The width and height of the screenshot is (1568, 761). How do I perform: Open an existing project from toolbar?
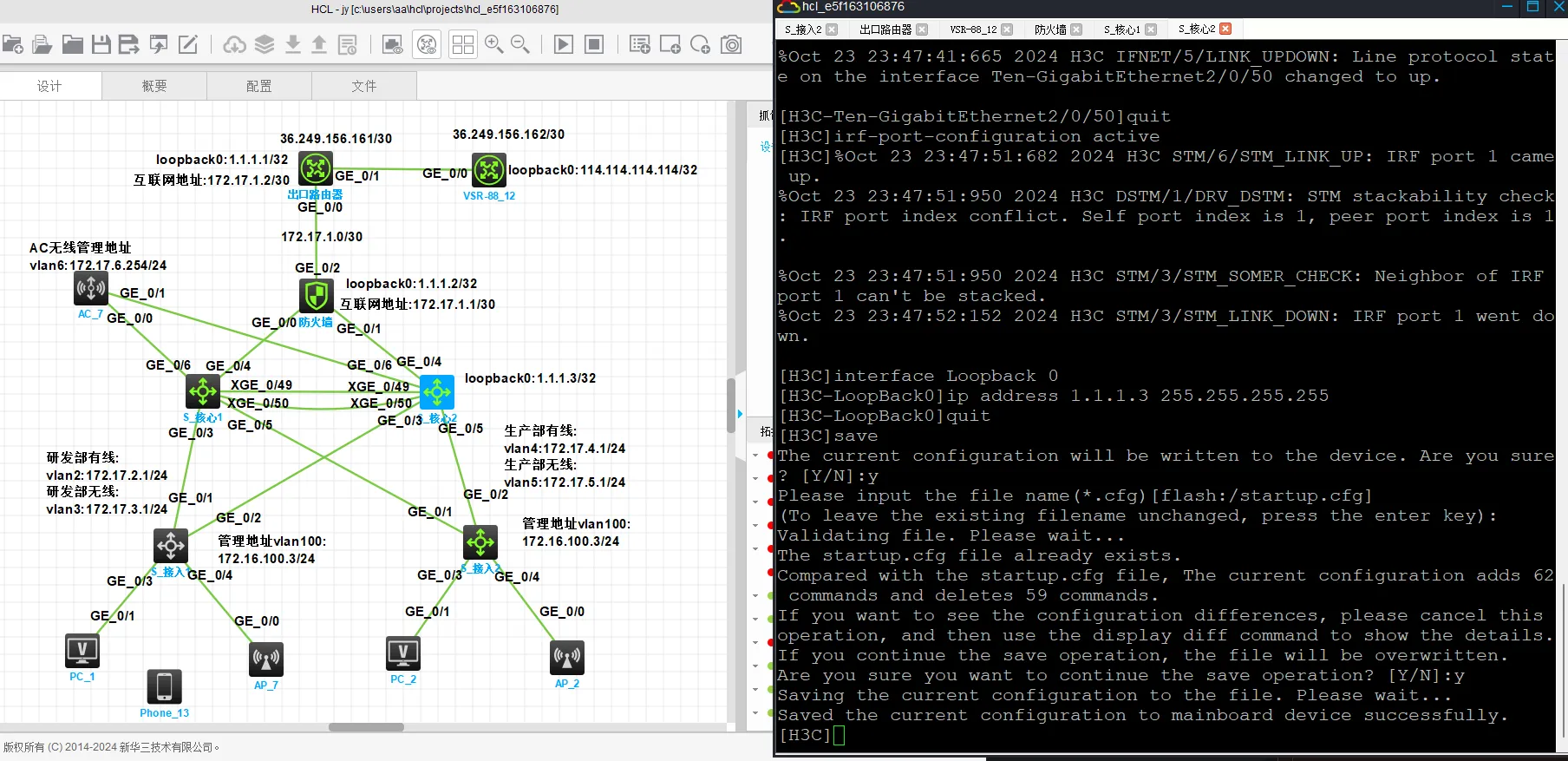point(42,44)
